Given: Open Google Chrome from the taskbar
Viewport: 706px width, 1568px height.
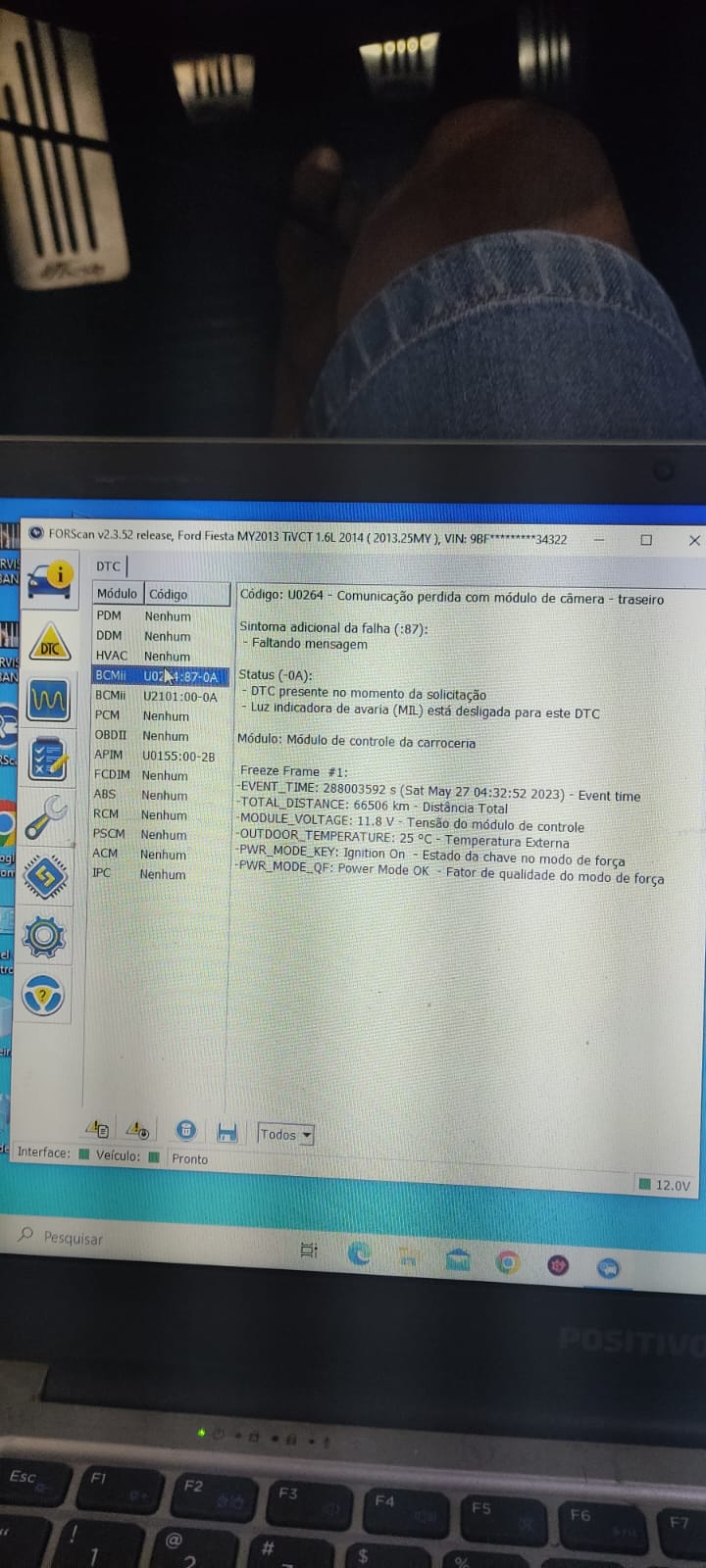Looking at the screenshot, I should click(x=507, y=1262).
